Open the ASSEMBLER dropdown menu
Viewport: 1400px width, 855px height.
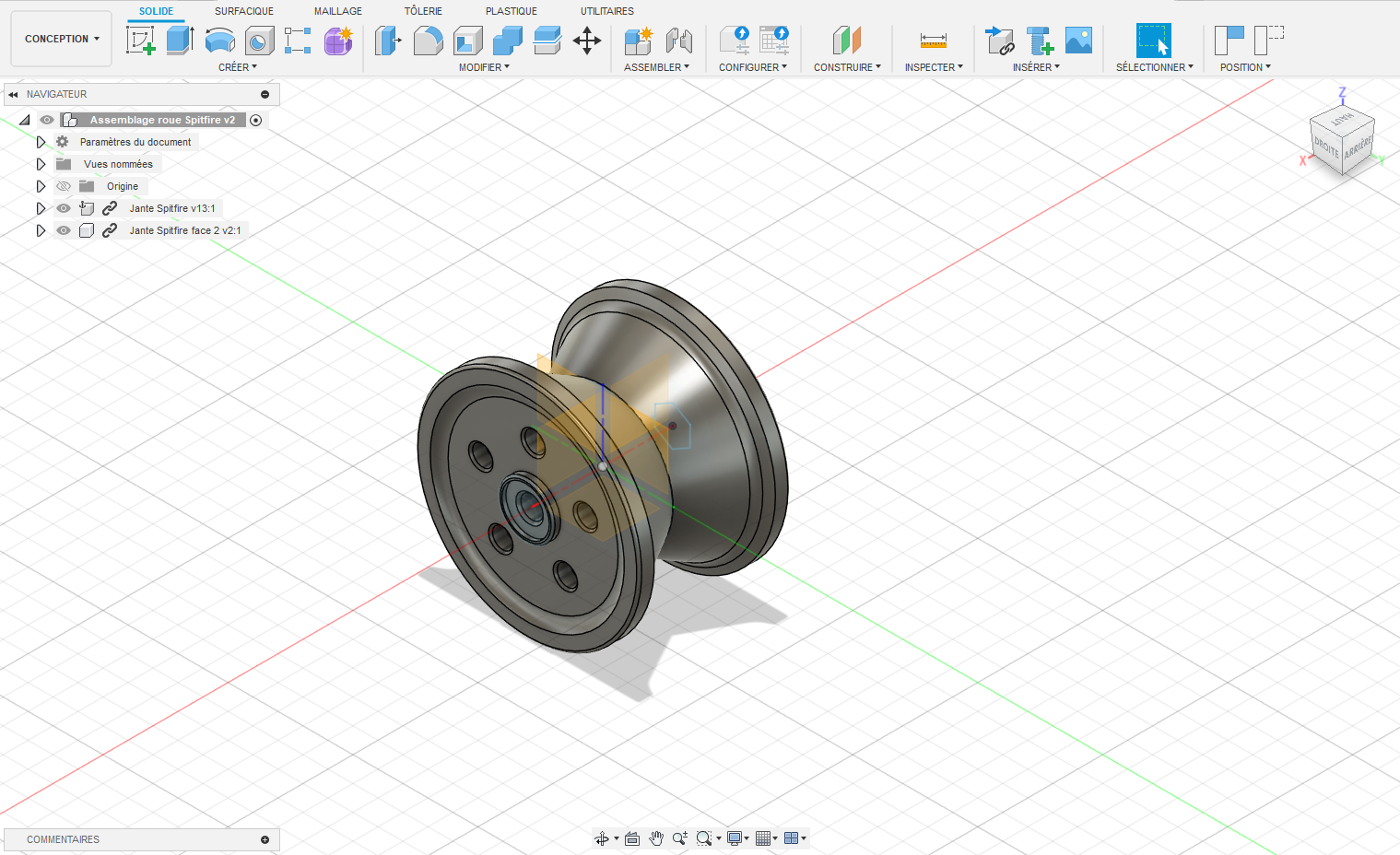[656, 67]
